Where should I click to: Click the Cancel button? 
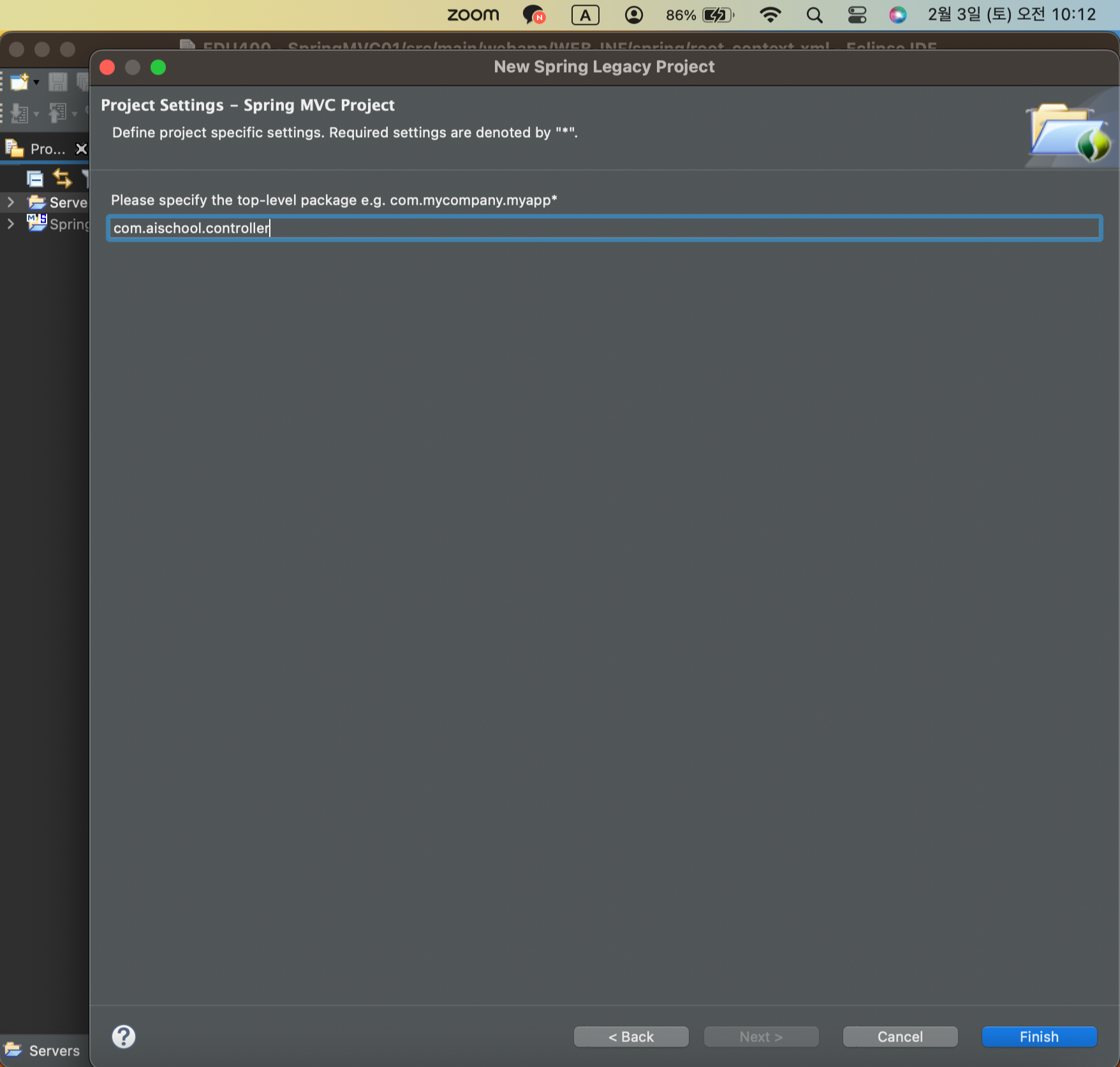(x=900, y=1036)
